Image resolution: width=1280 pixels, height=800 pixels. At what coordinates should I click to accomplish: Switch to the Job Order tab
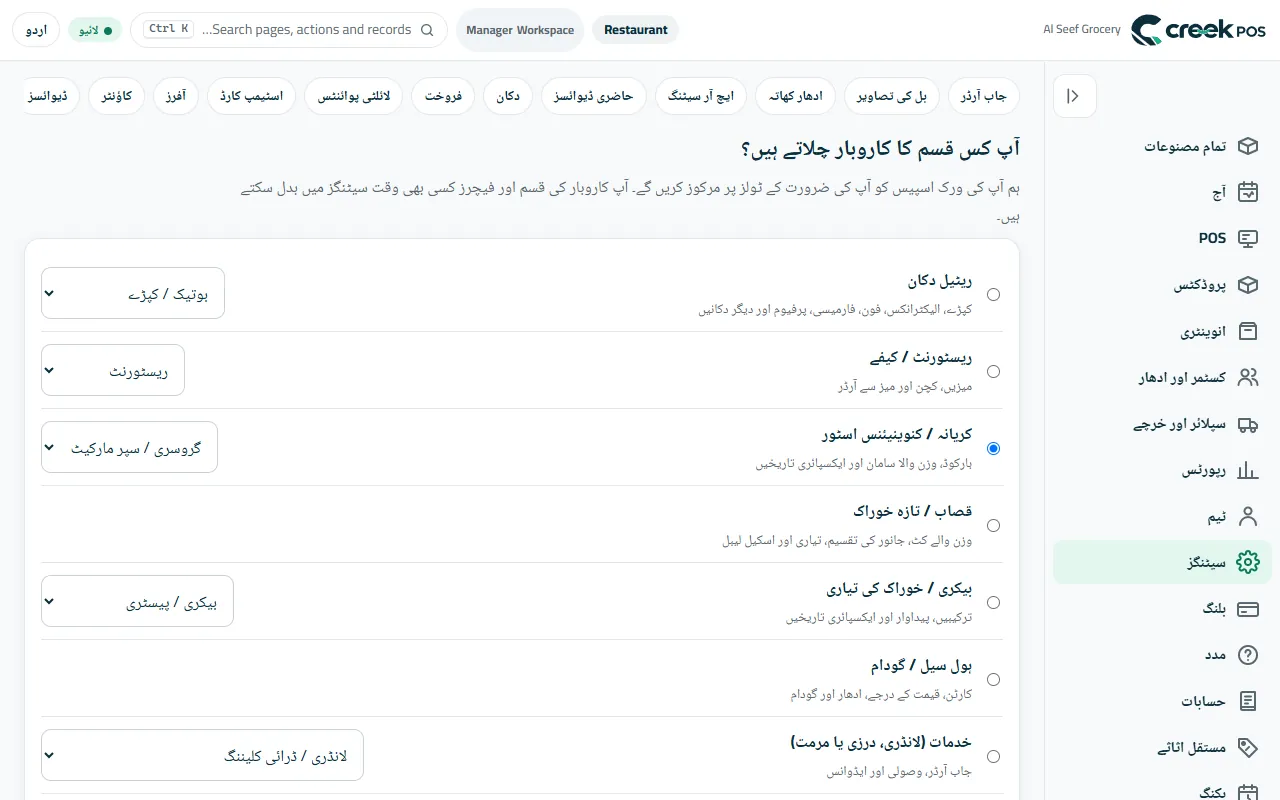click(983, 96)
